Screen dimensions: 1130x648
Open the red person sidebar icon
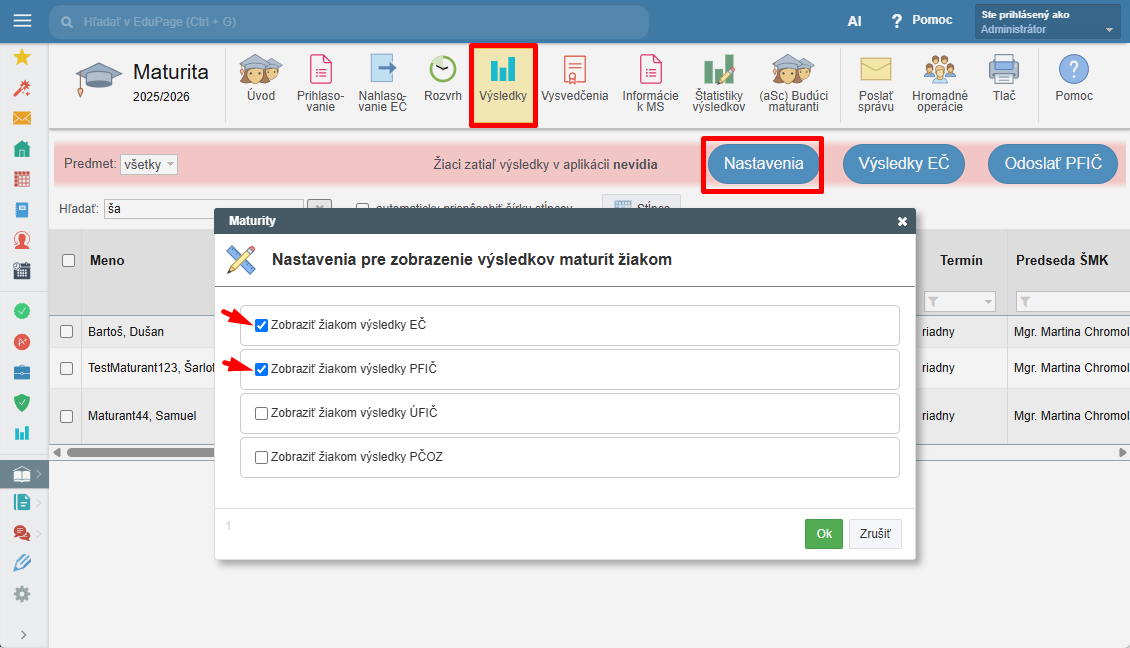(22, 240)
